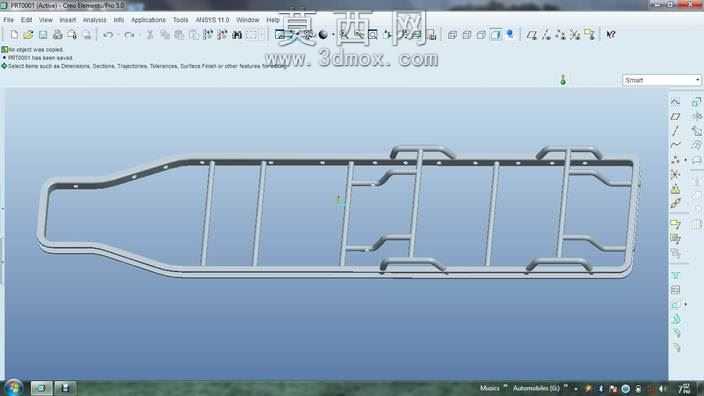Refit the model to the window
This screenshot has width=704, height=396.
(x=373, y=35)
